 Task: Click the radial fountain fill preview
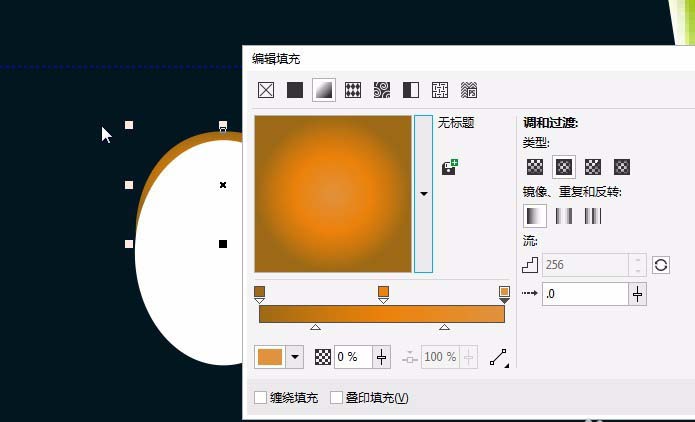coord(333,194)
